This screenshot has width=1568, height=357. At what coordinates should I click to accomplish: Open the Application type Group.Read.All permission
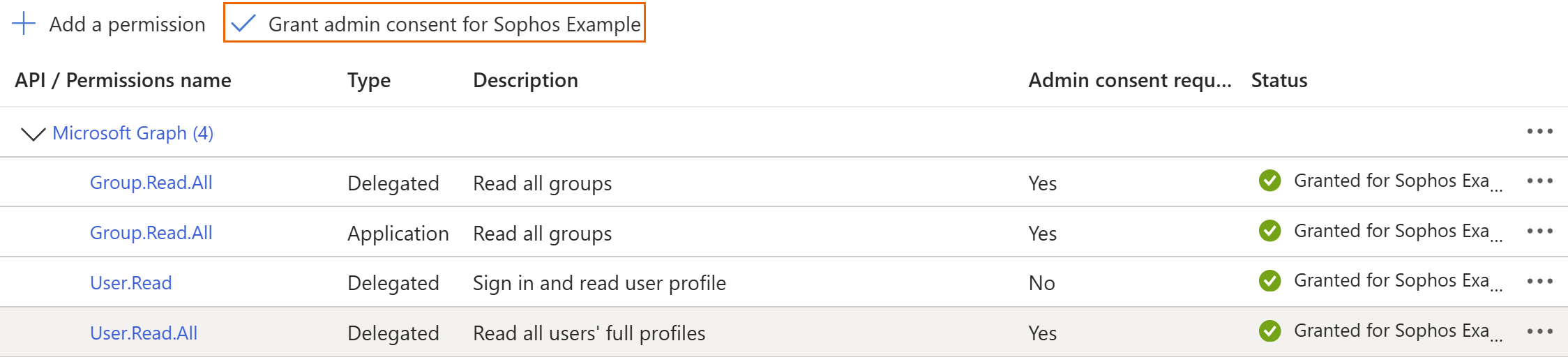tap(151, 233)
